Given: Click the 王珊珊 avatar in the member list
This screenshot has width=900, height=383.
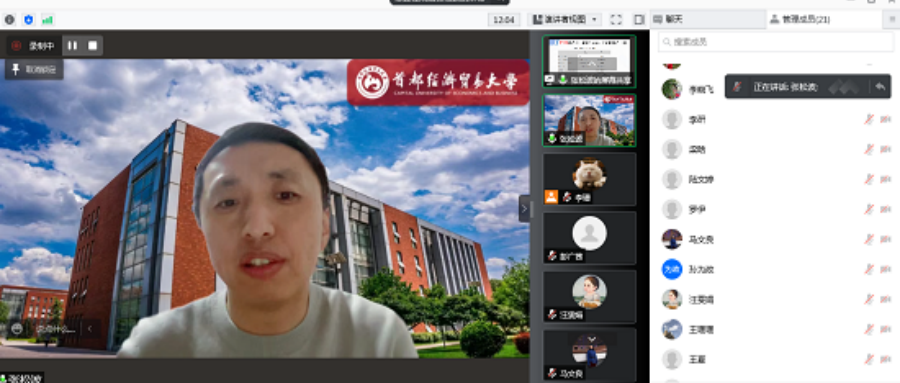Looking at the screenshot, I should (672, 330).
